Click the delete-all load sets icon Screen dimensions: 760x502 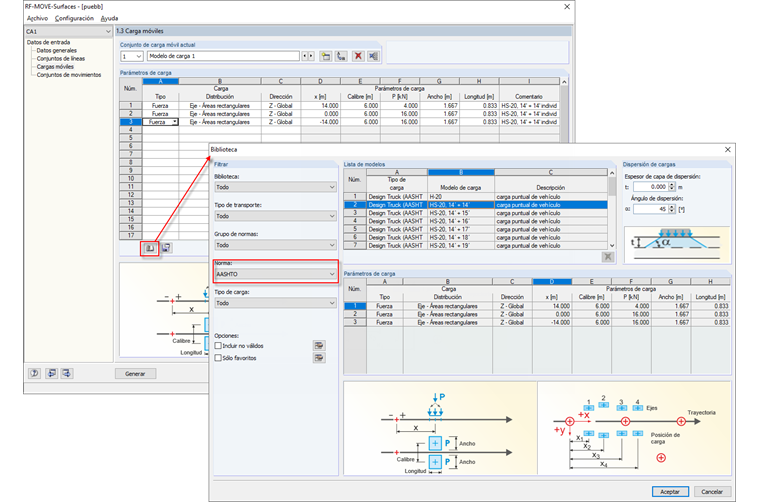(x=373, y=56)
